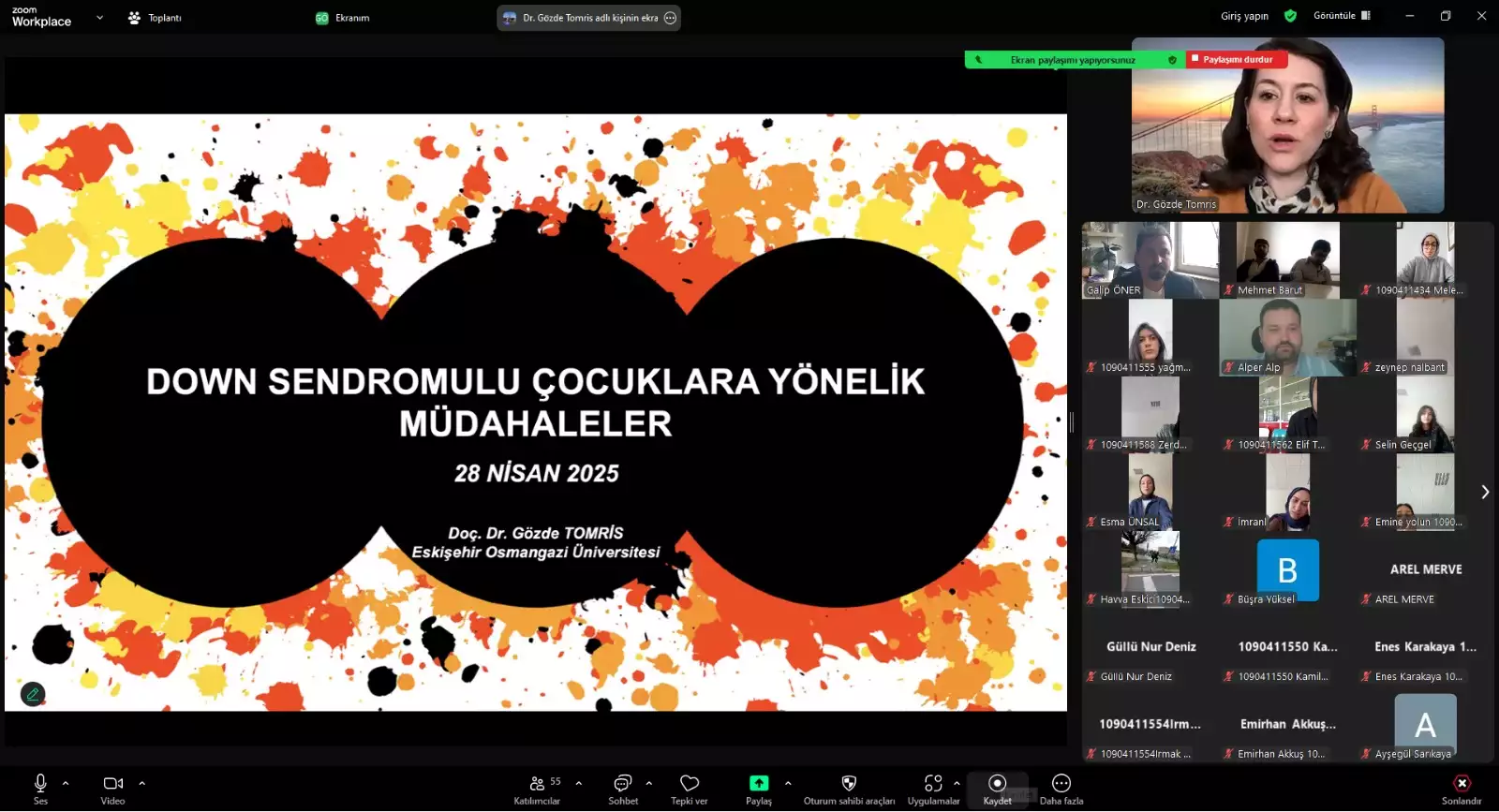Open Daha fazla more options
This screenshot has height=812, width=1499.
1061,788
